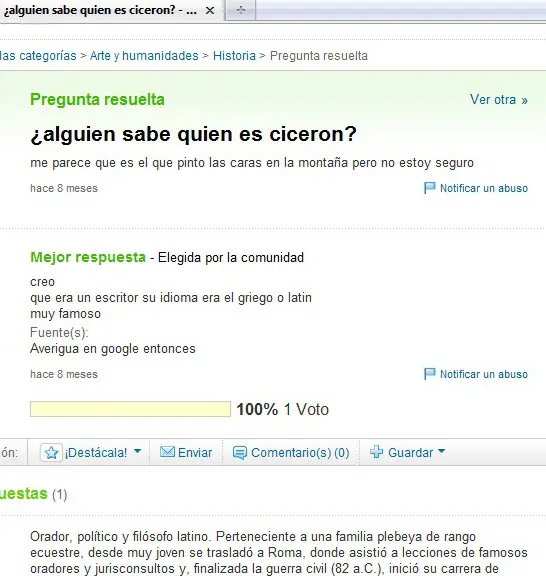Go to the Historia category breadcrumb

pos(234,56)
